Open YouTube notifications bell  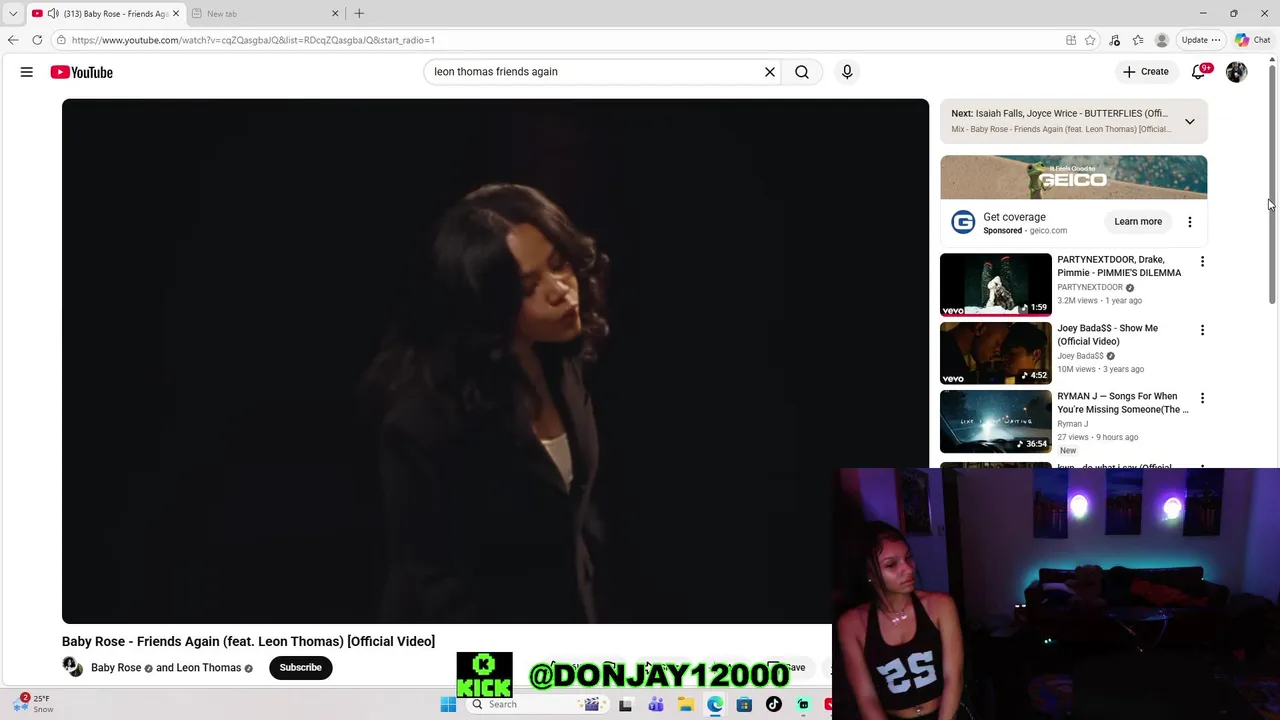(1198, 72)
